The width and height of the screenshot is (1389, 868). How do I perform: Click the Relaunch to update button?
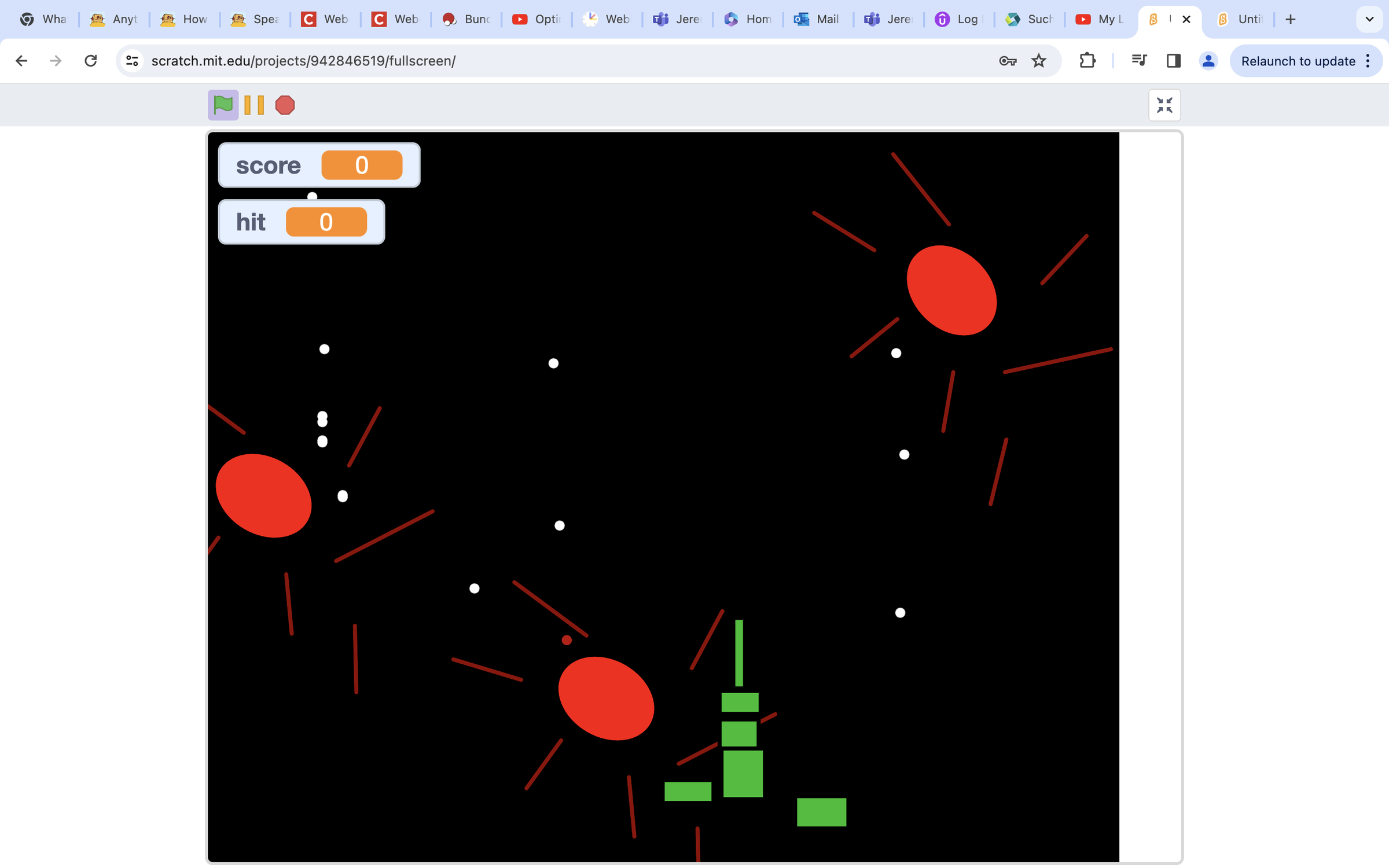point(1298,60)
